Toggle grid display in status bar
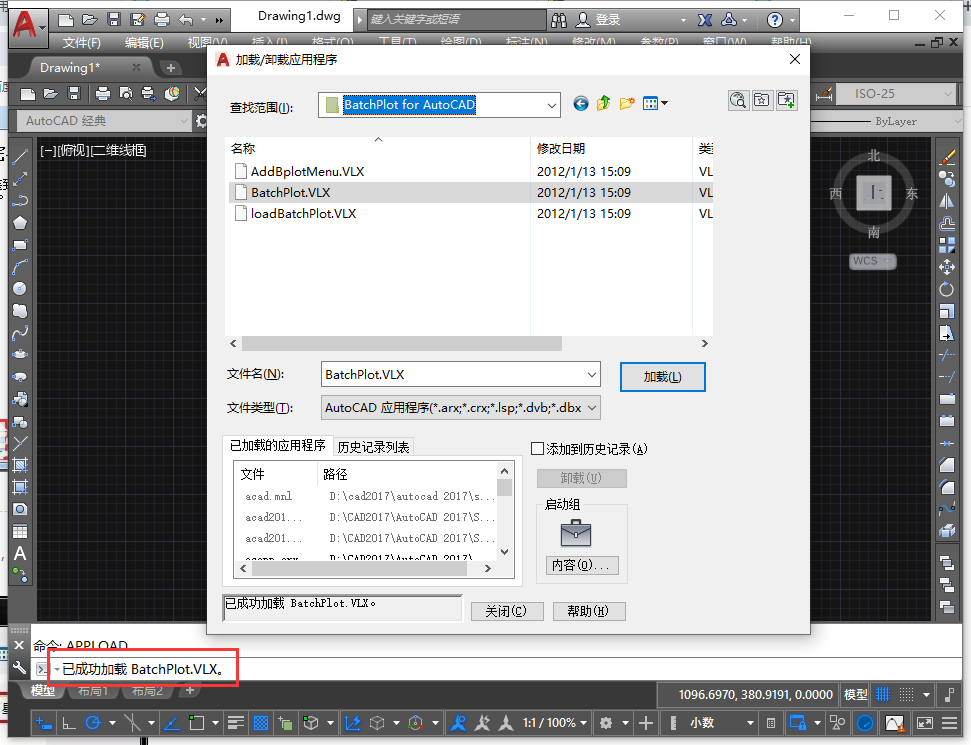This screenshot has width=971, height=745. tap(882, 695)
